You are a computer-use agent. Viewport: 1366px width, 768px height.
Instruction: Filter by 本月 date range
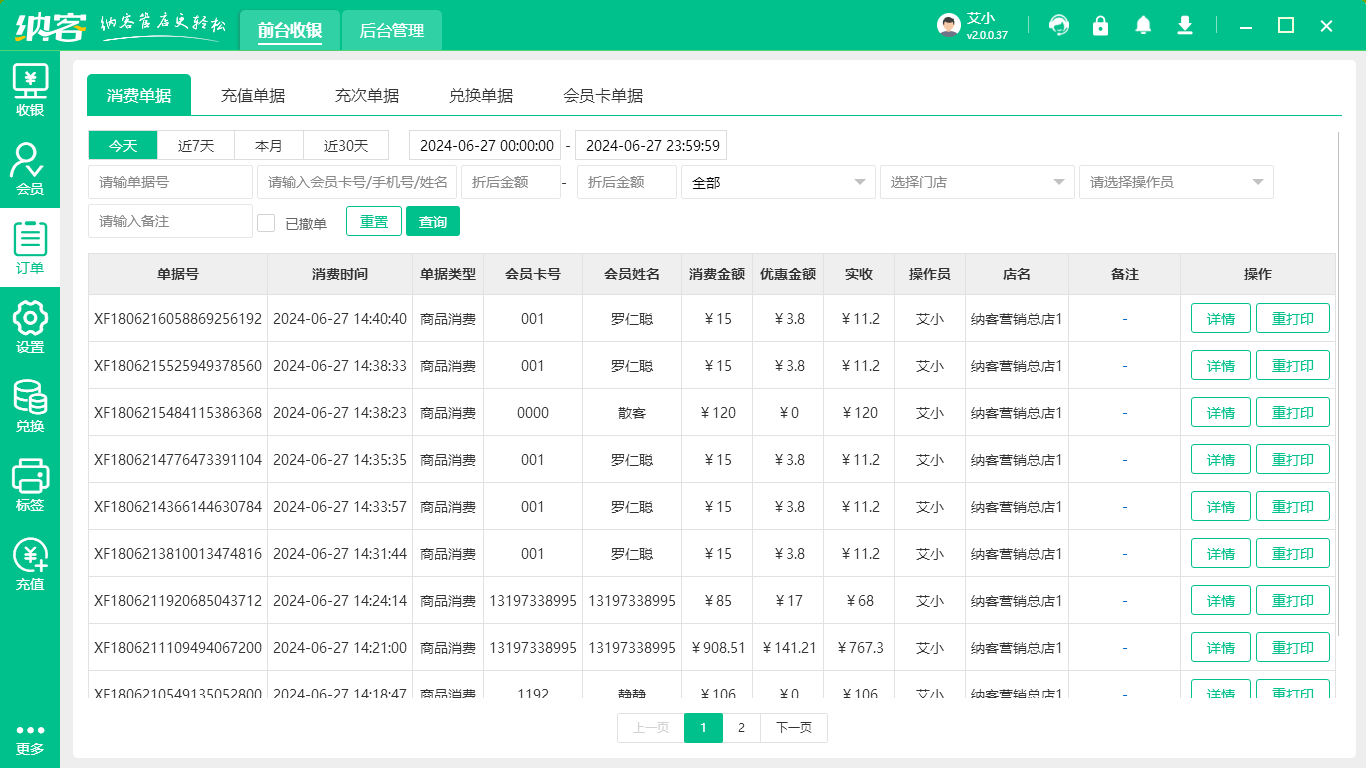pyautogui.click(x=269, y=145)
